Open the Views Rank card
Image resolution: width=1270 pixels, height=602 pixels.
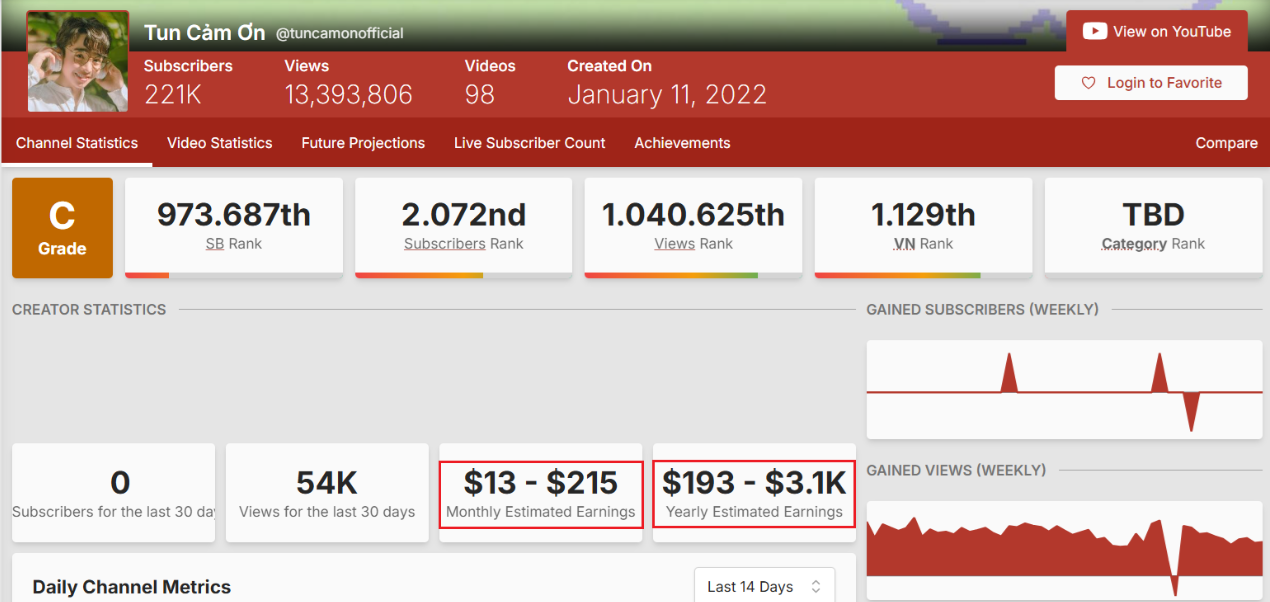pyautogui.click(x=693, y=227)
